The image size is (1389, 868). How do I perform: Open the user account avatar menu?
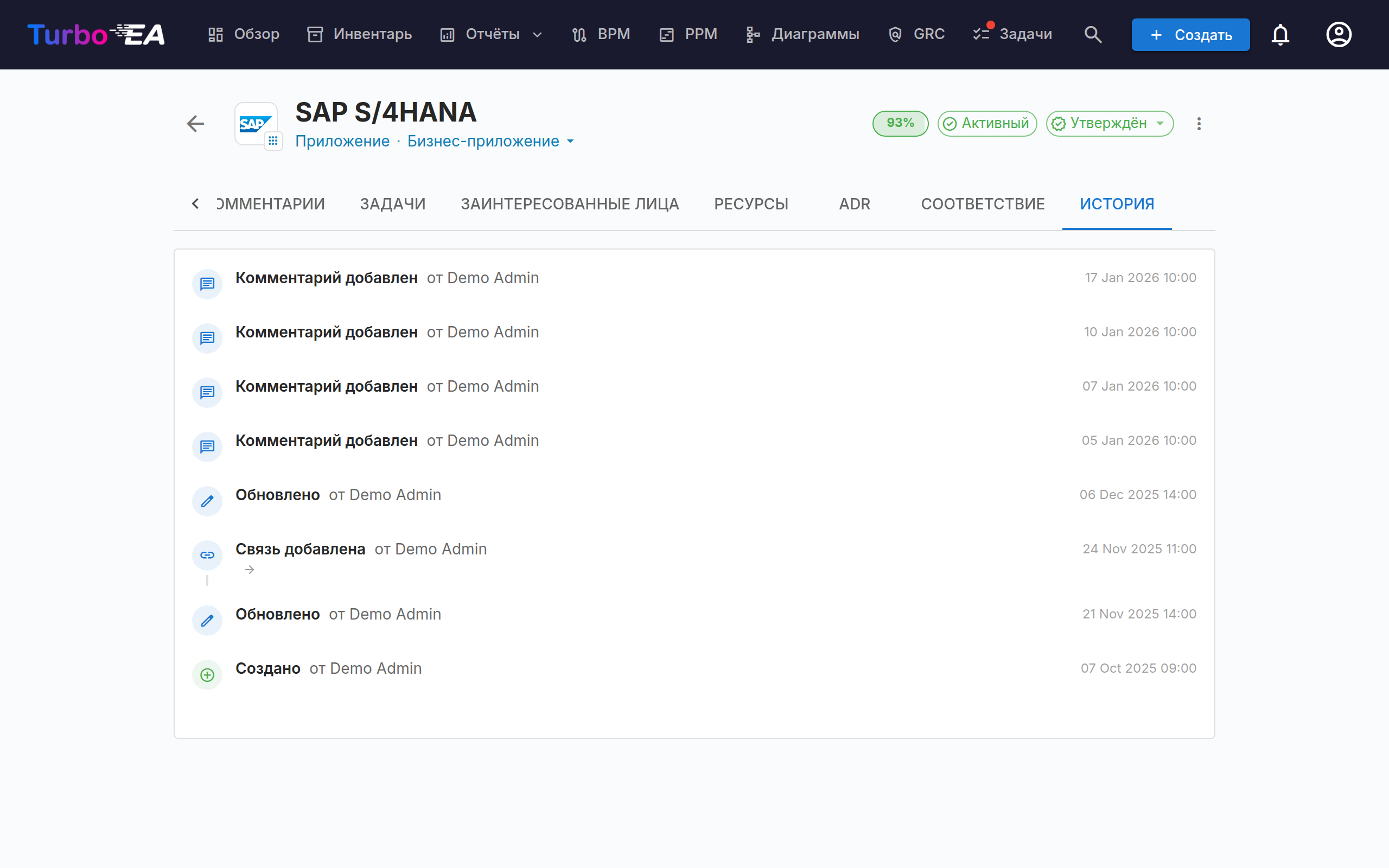click(1339, 34)
